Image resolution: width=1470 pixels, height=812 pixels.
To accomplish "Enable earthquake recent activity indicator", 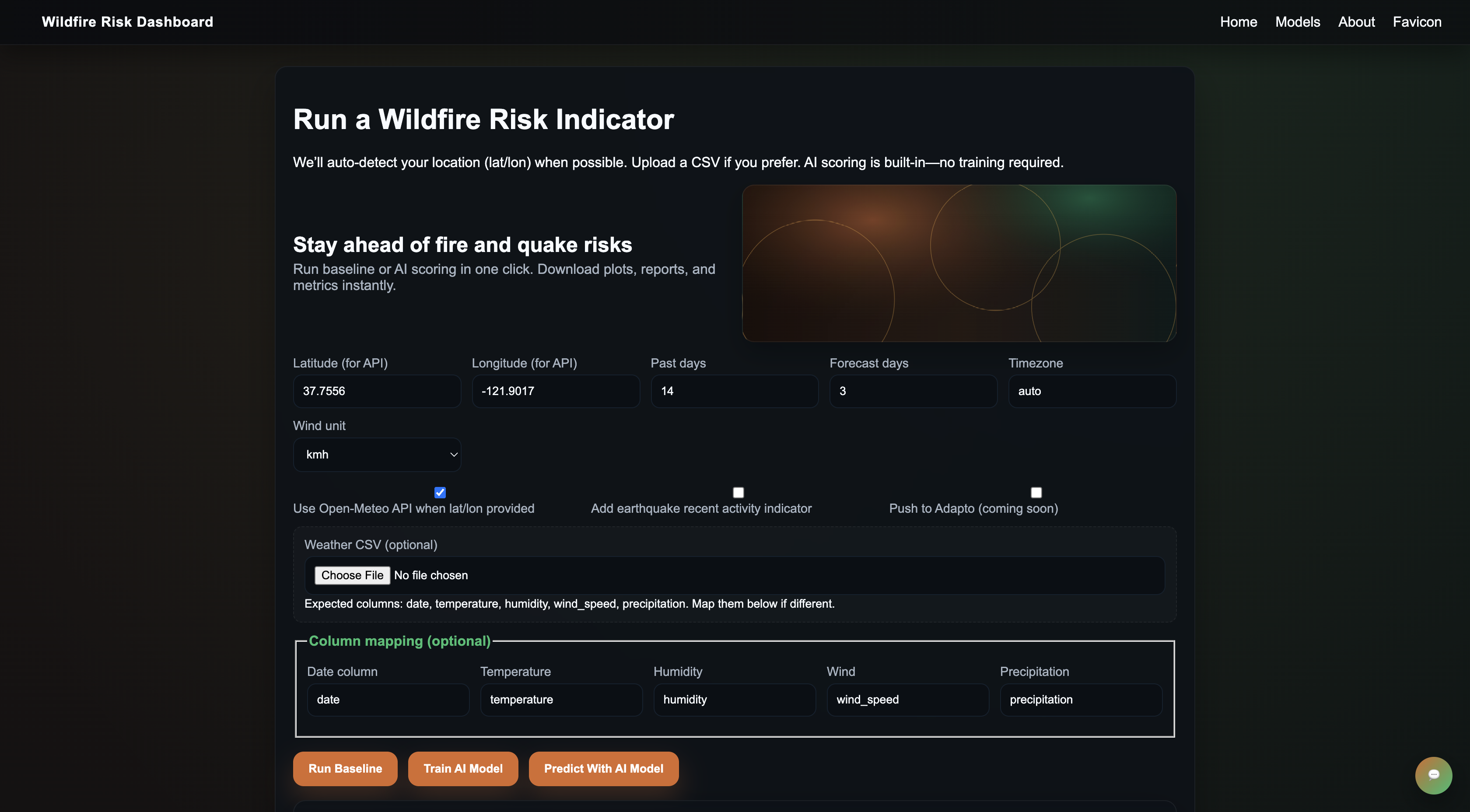I will point(738,492).
